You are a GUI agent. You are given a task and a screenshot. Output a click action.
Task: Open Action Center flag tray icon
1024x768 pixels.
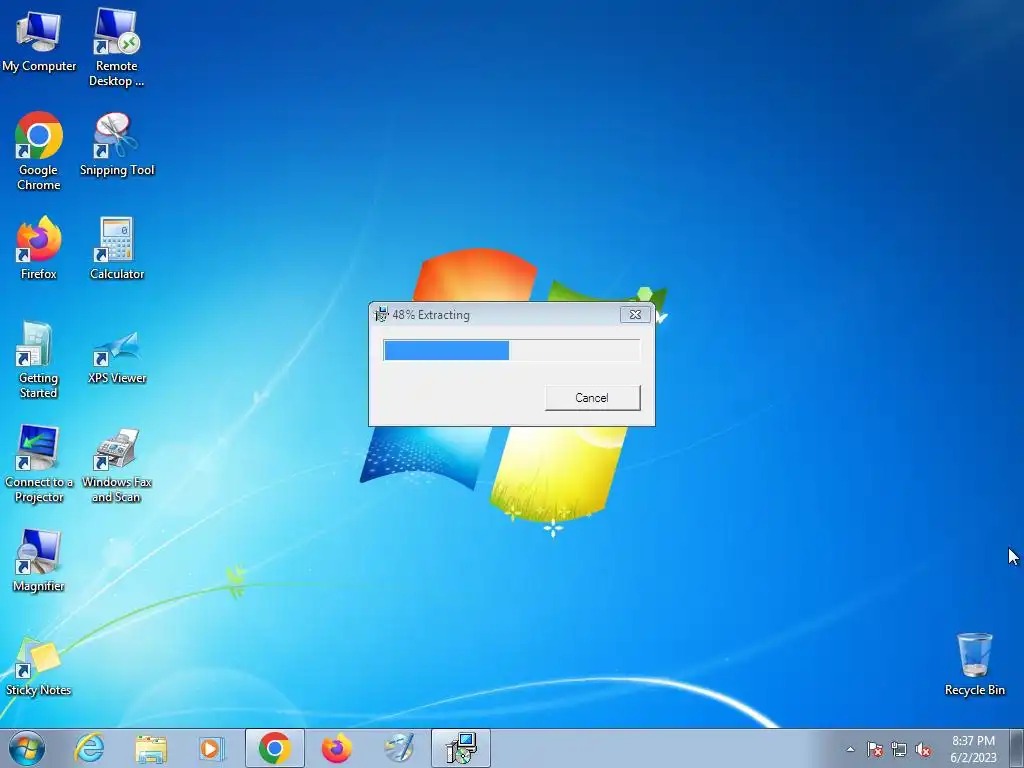coord(875,749)
